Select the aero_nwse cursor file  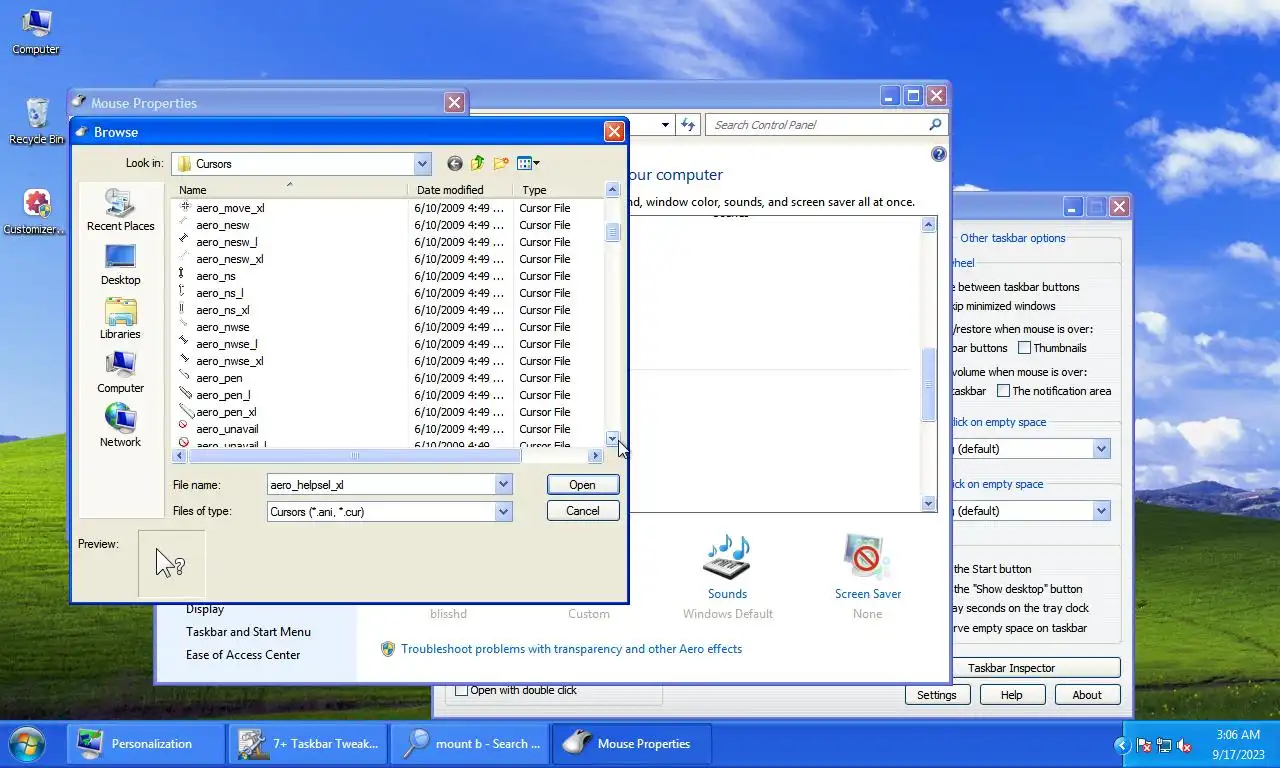223,327
